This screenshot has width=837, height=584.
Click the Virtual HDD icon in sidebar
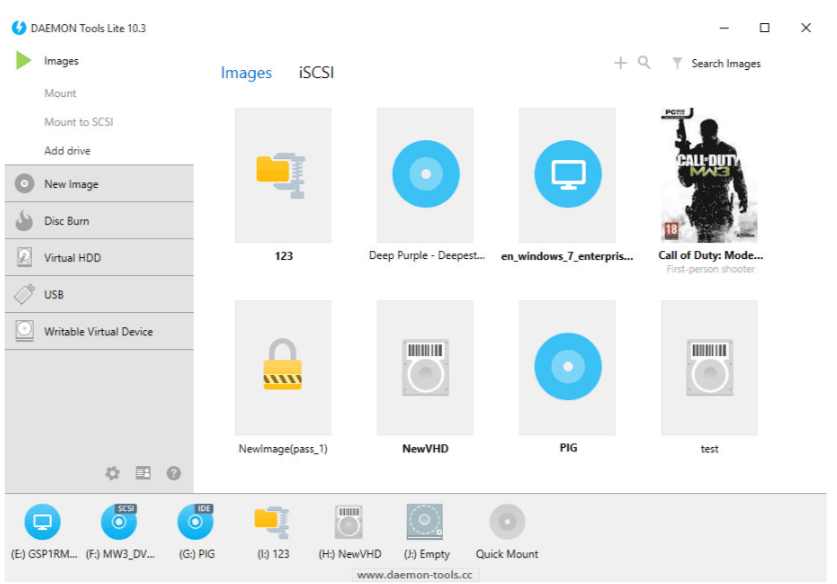pyautogui.click(x=24, y=257)
